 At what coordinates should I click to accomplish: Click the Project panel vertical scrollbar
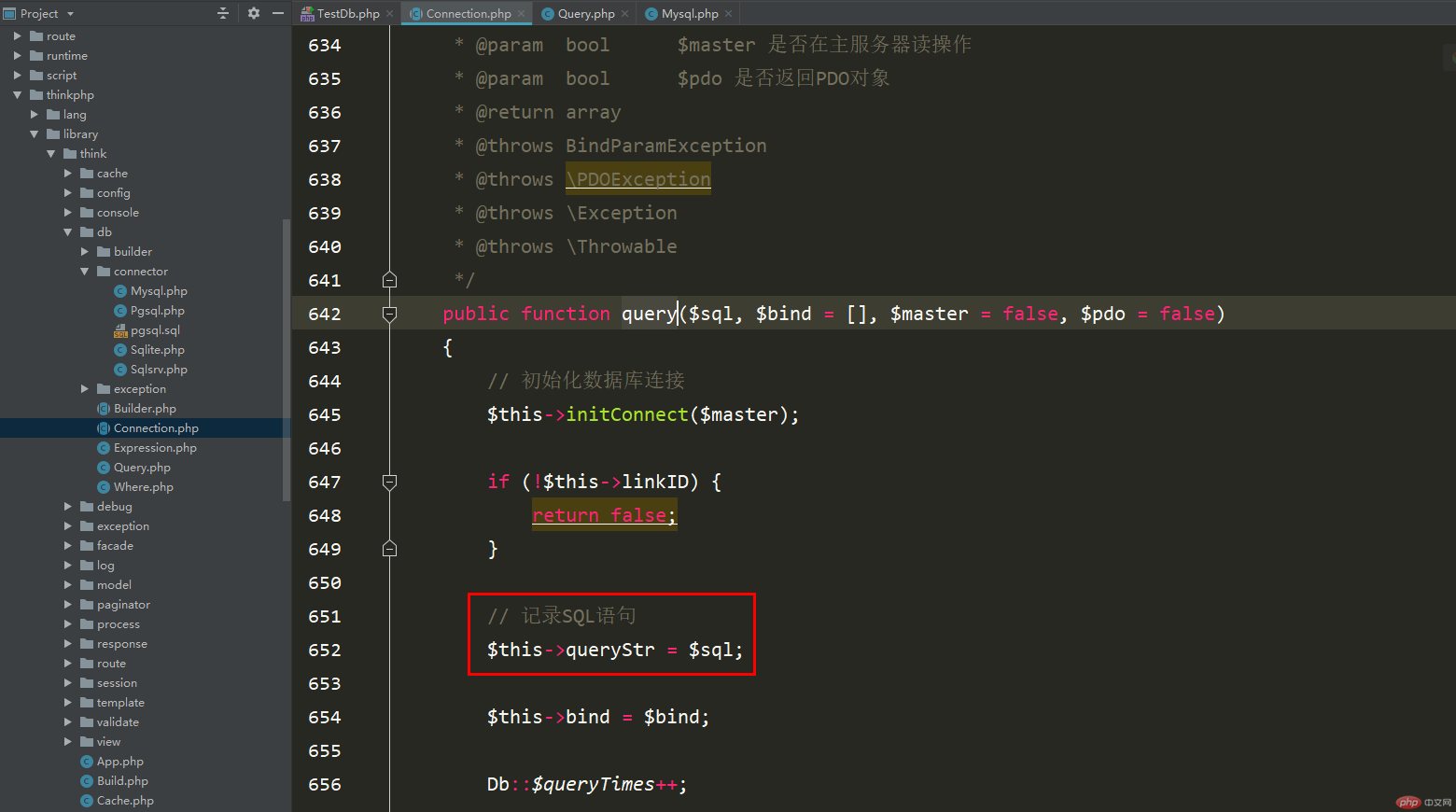286,359
